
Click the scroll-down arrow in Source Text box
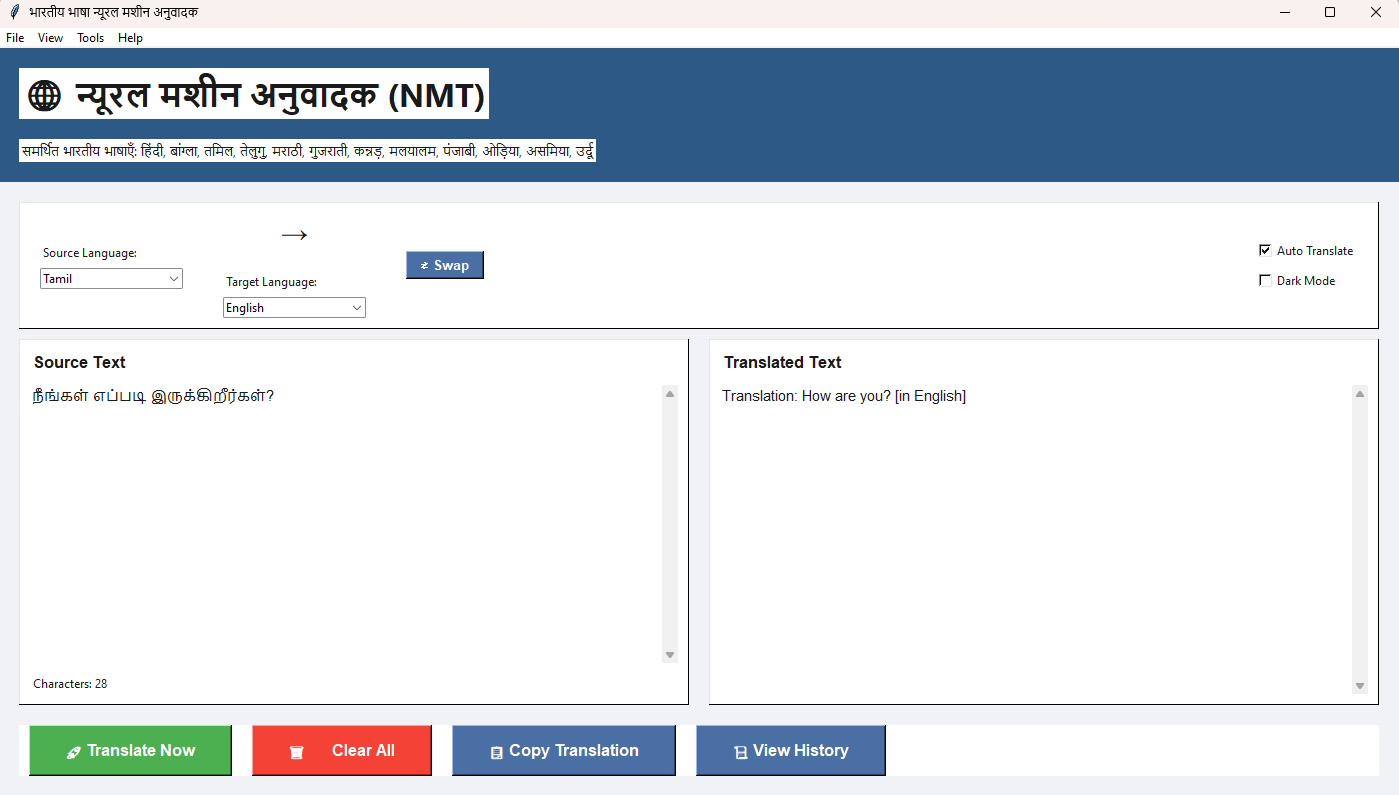coord(670,655)
